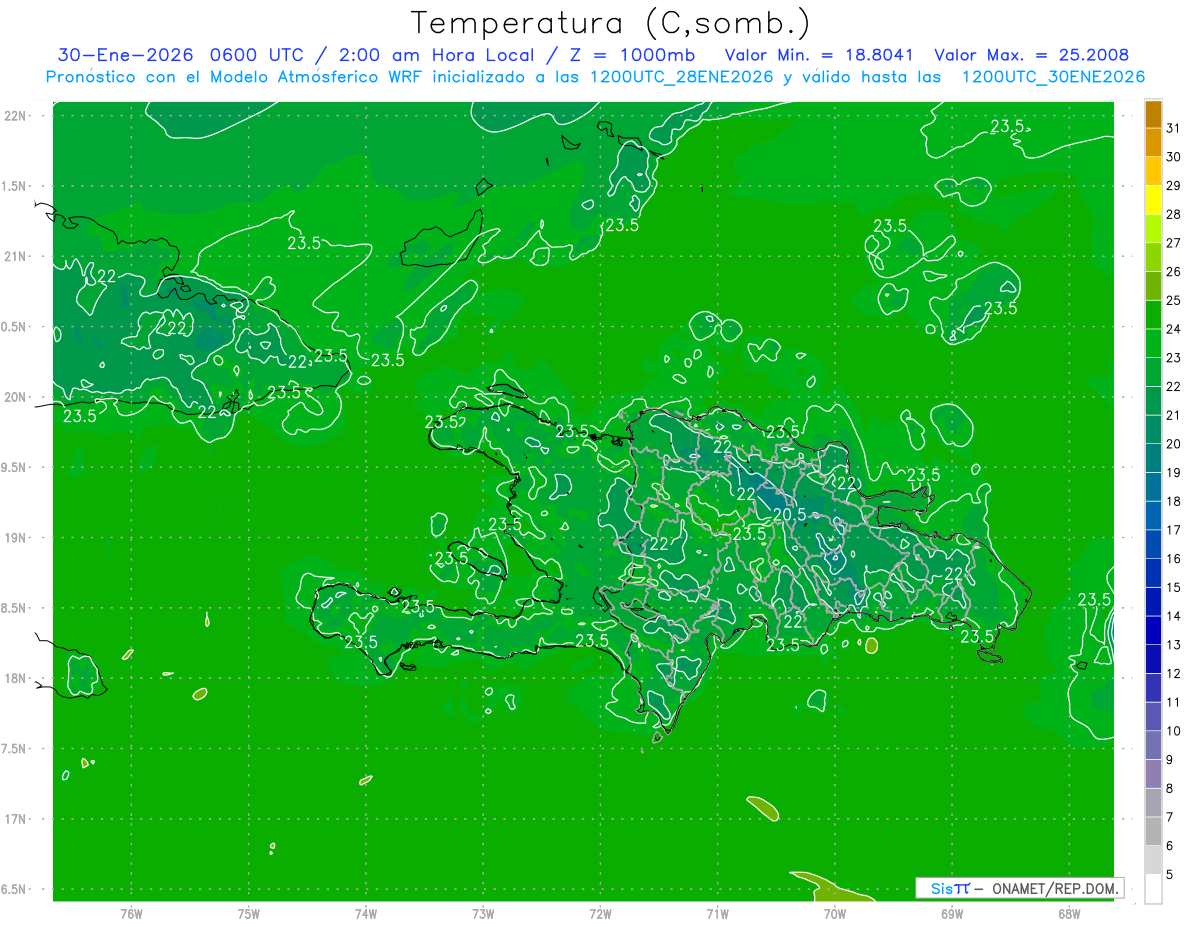Viewport: 1200px width, 927px height.
Task: Click the legend color between 14 and 15
Action: click(1153, 602)
